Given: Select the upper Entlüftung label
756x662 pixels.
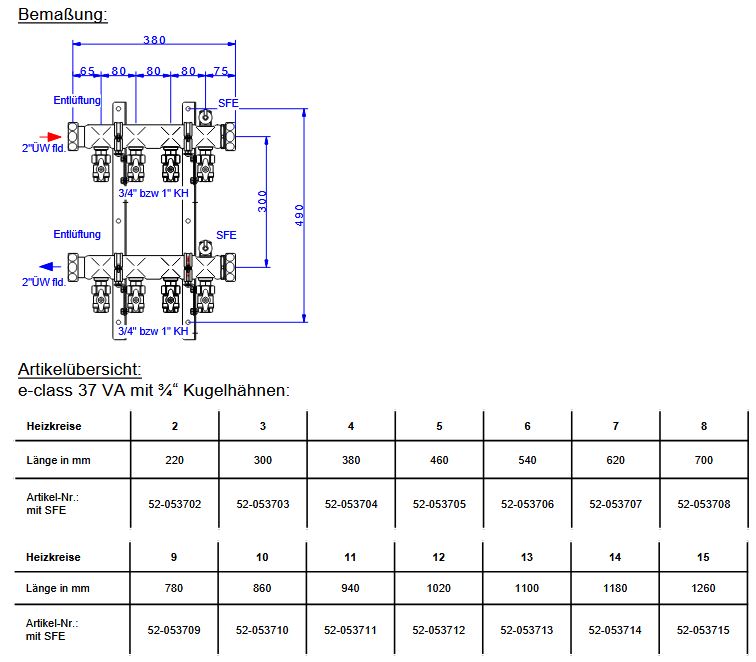Looking at the screenshot, I should pyautogui.click(x=77, y=101).
